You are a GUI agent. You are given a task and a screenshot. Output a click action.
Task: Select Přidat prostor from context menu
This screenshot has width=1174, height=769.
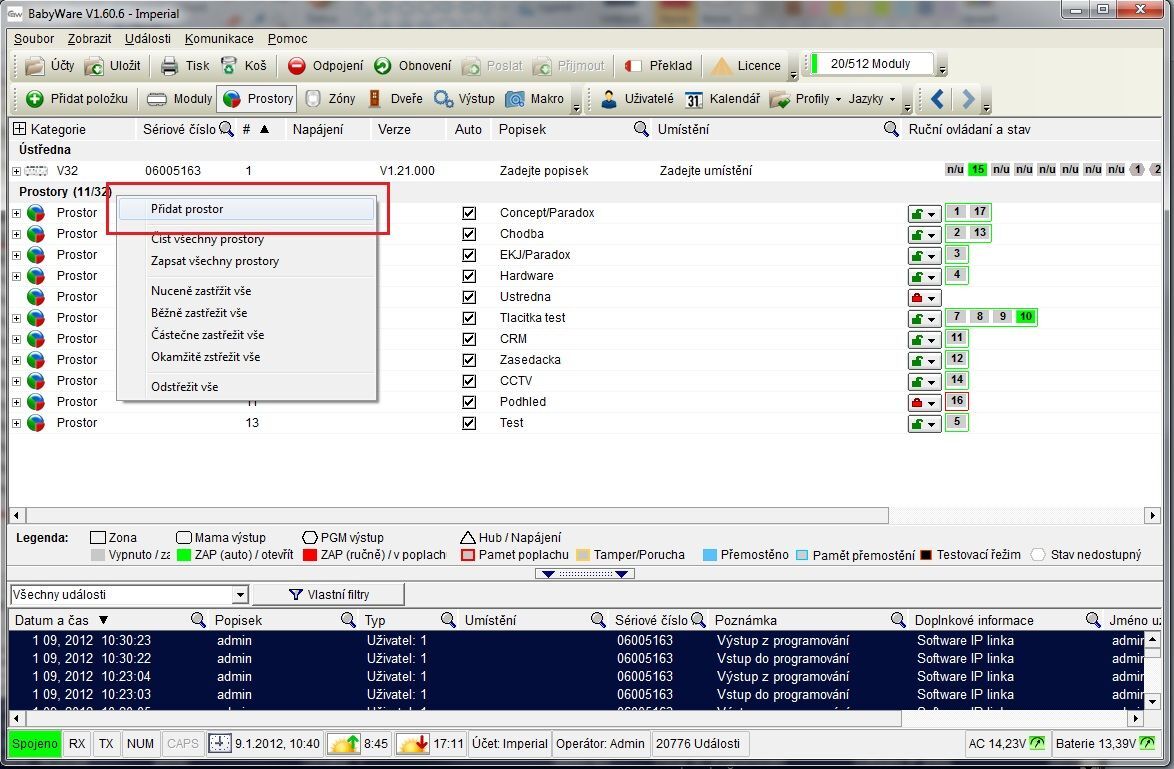(187, 209)
